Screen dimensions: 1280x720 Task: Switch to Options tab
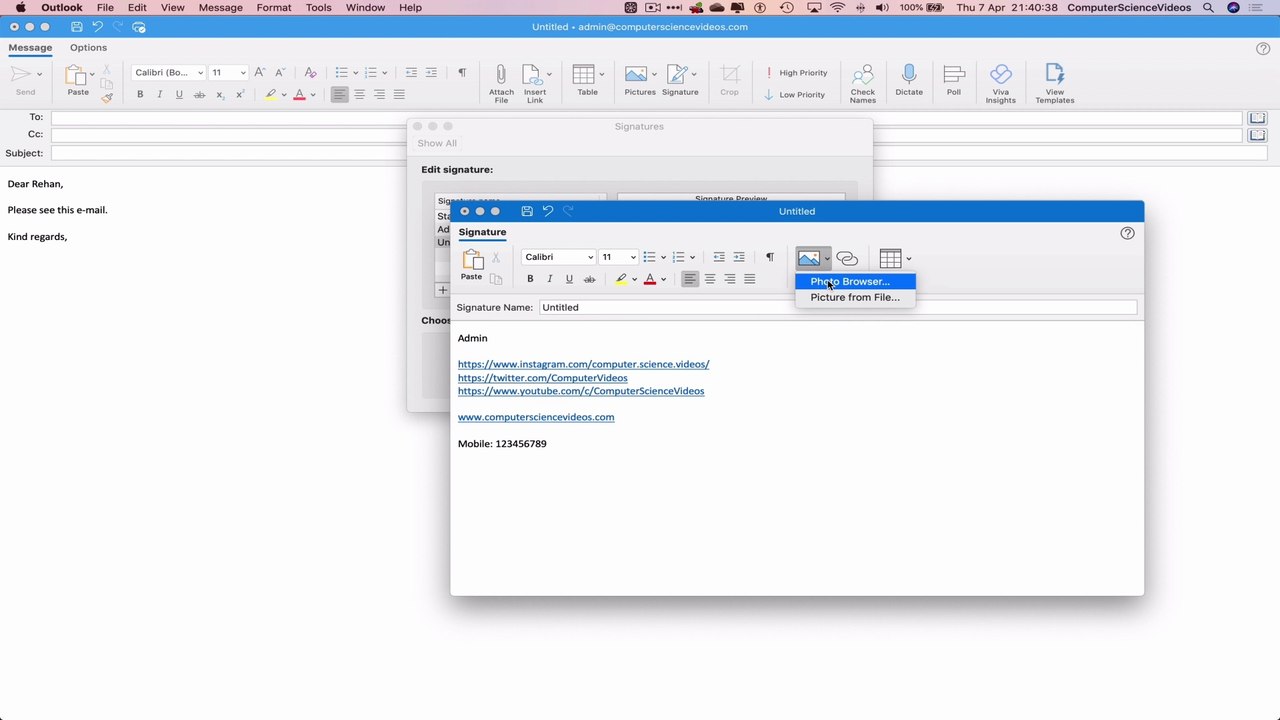(88, 47)
